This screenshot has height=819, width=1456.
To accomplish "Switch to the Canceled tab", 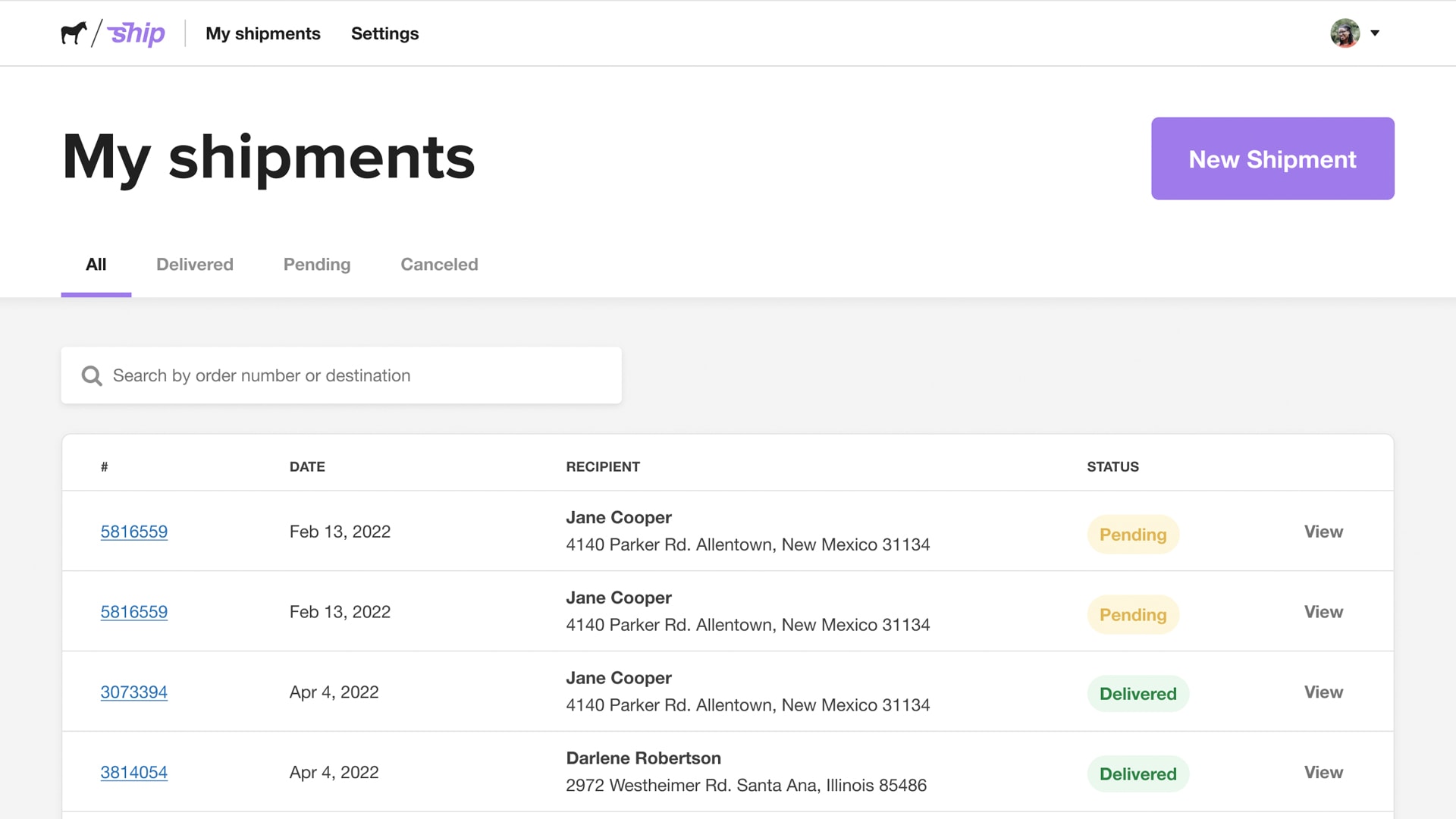I will click(x=439, y=264).
